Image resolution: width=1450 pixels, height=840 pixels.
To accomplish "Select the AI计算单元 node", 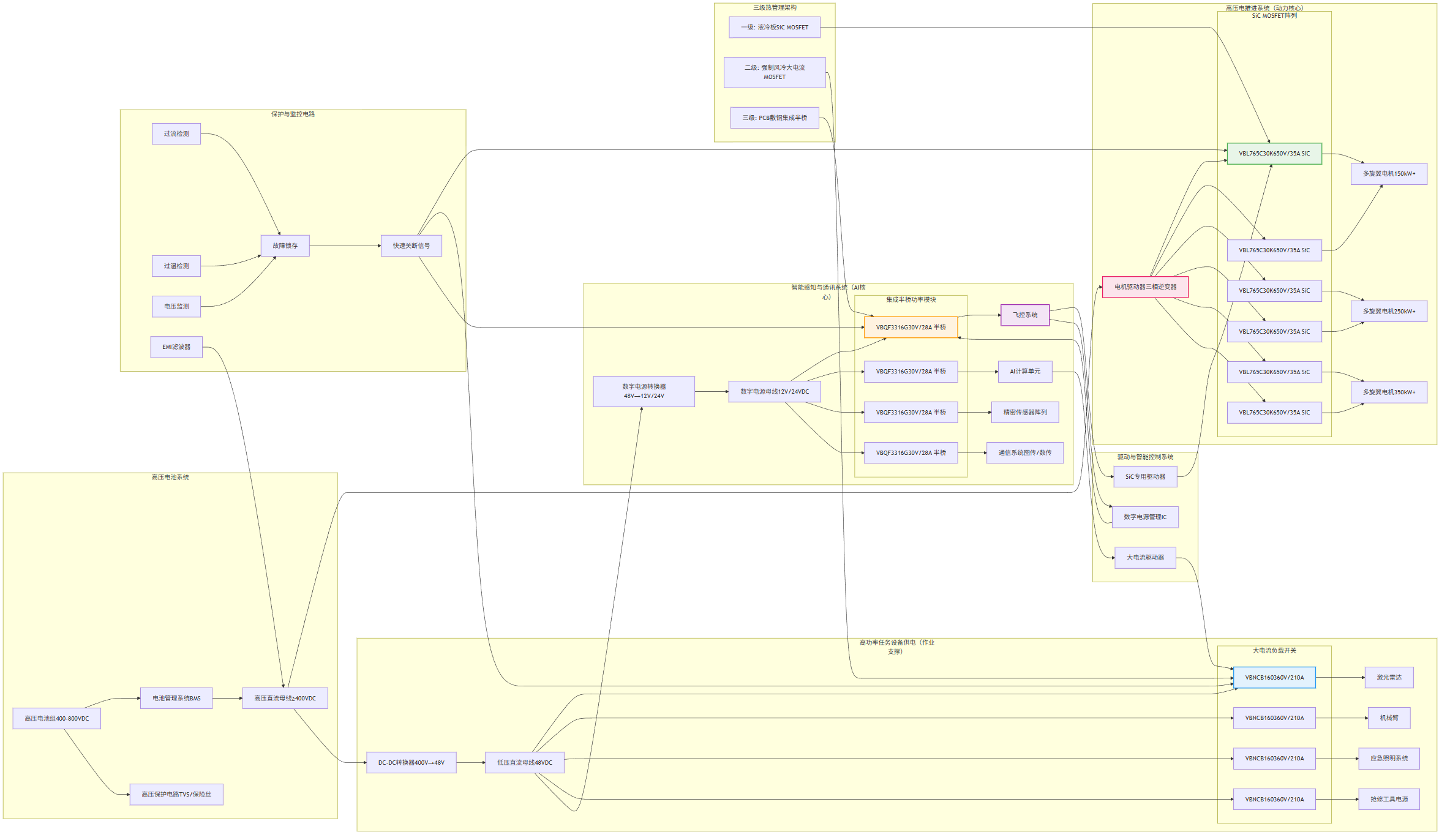I will [x=1025, y=372].
